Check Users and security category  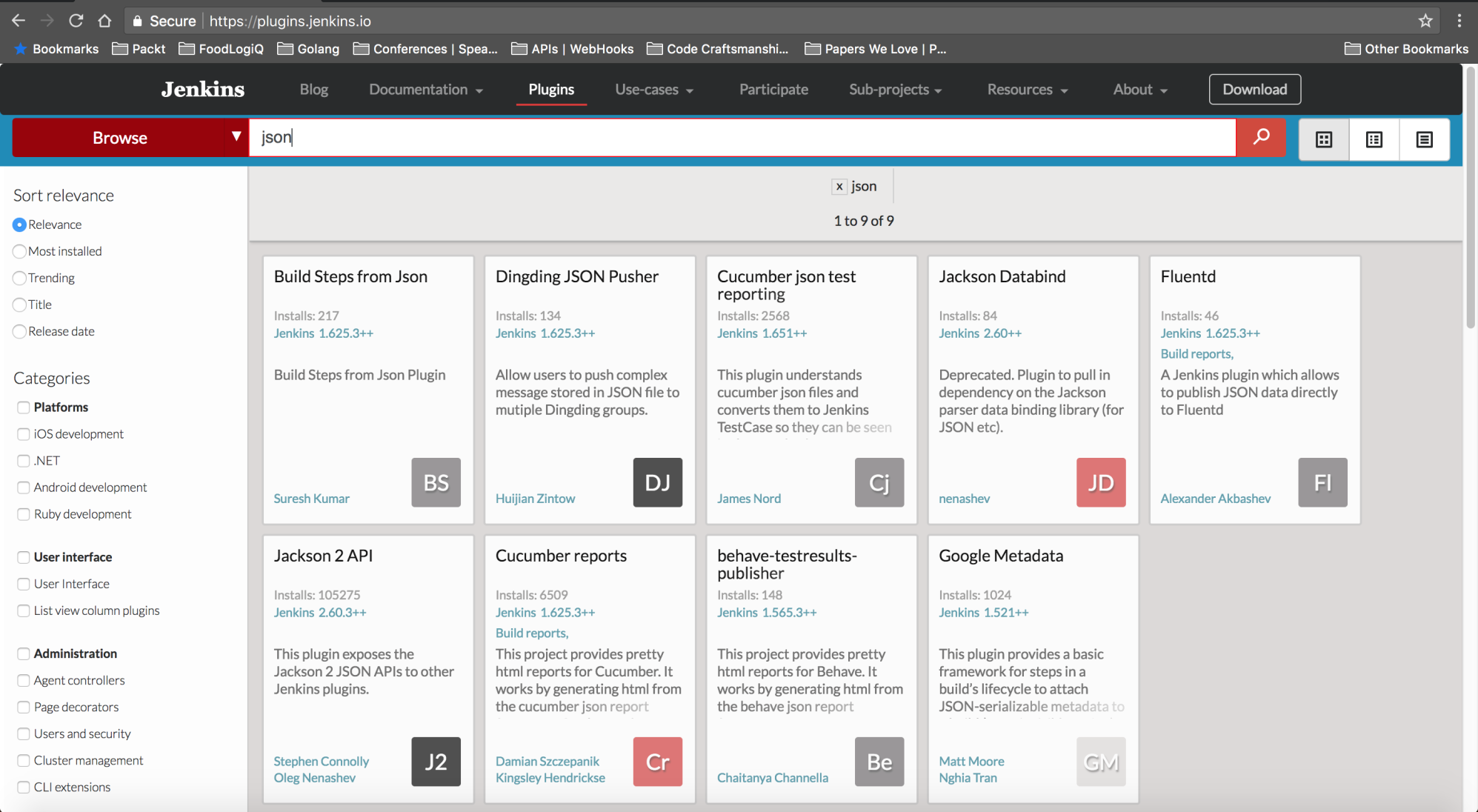[24, 733]
